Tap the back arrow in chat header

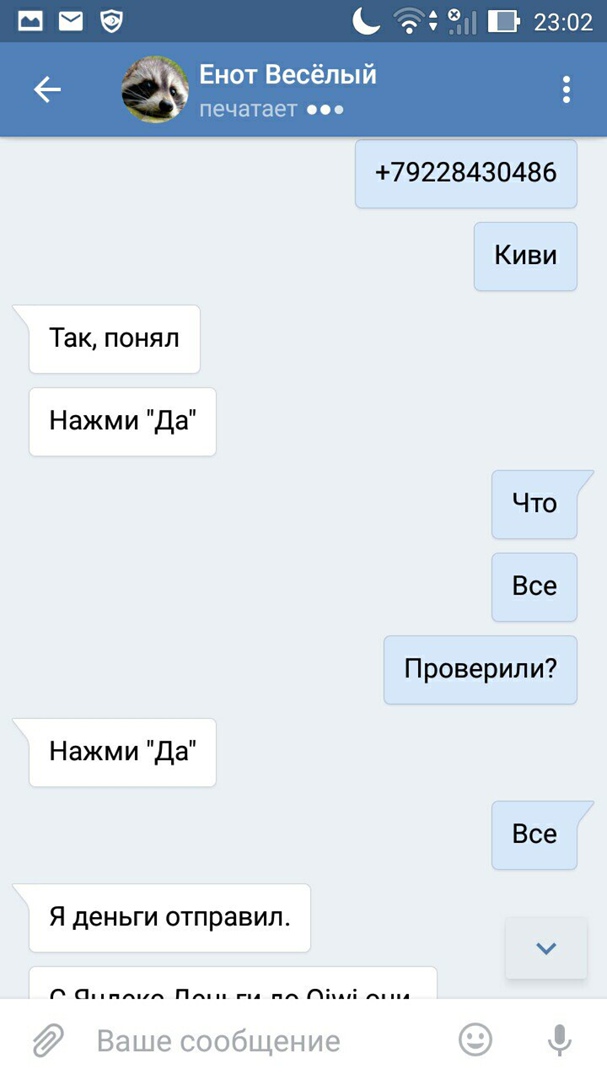pos(48,90)
